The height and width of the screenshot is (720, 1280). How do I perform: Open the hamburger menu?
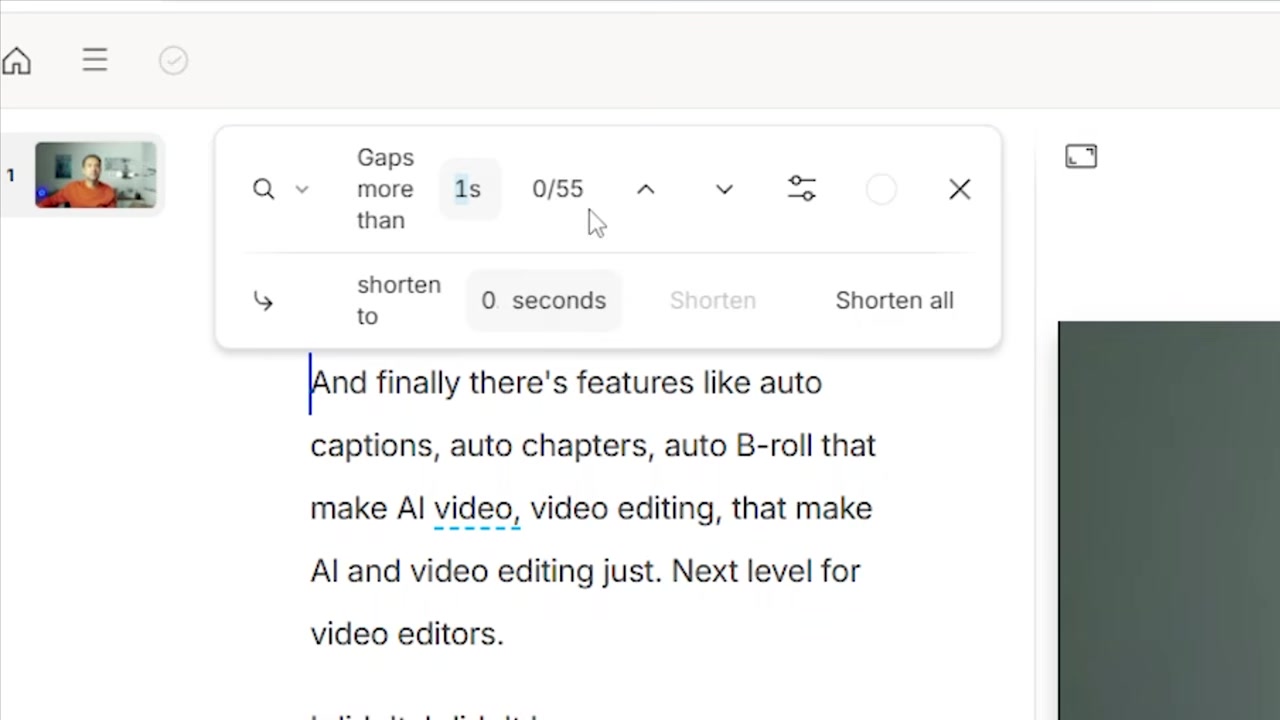tap(95, 61)
